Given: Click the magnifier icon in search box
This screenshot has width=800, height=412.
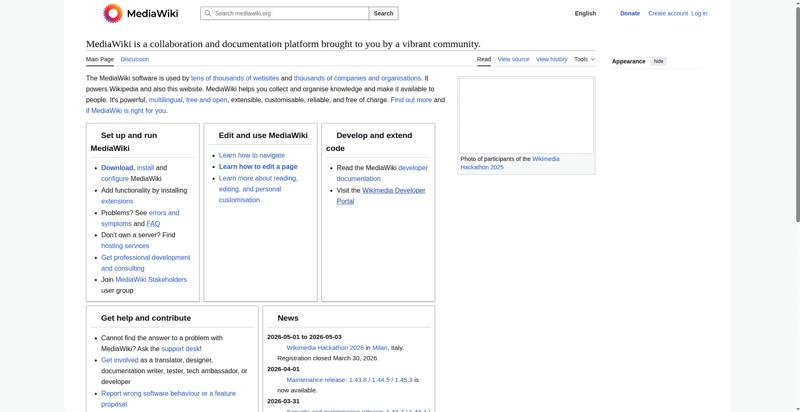Looking at the screenshot, I should click(207, 14).
